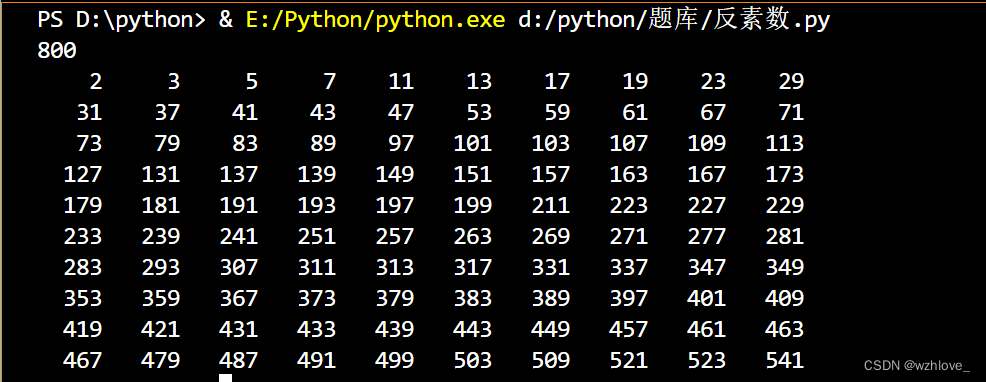Click the number 101 in the output
This screenshot has height=382, width=986.
click(473, 143)
